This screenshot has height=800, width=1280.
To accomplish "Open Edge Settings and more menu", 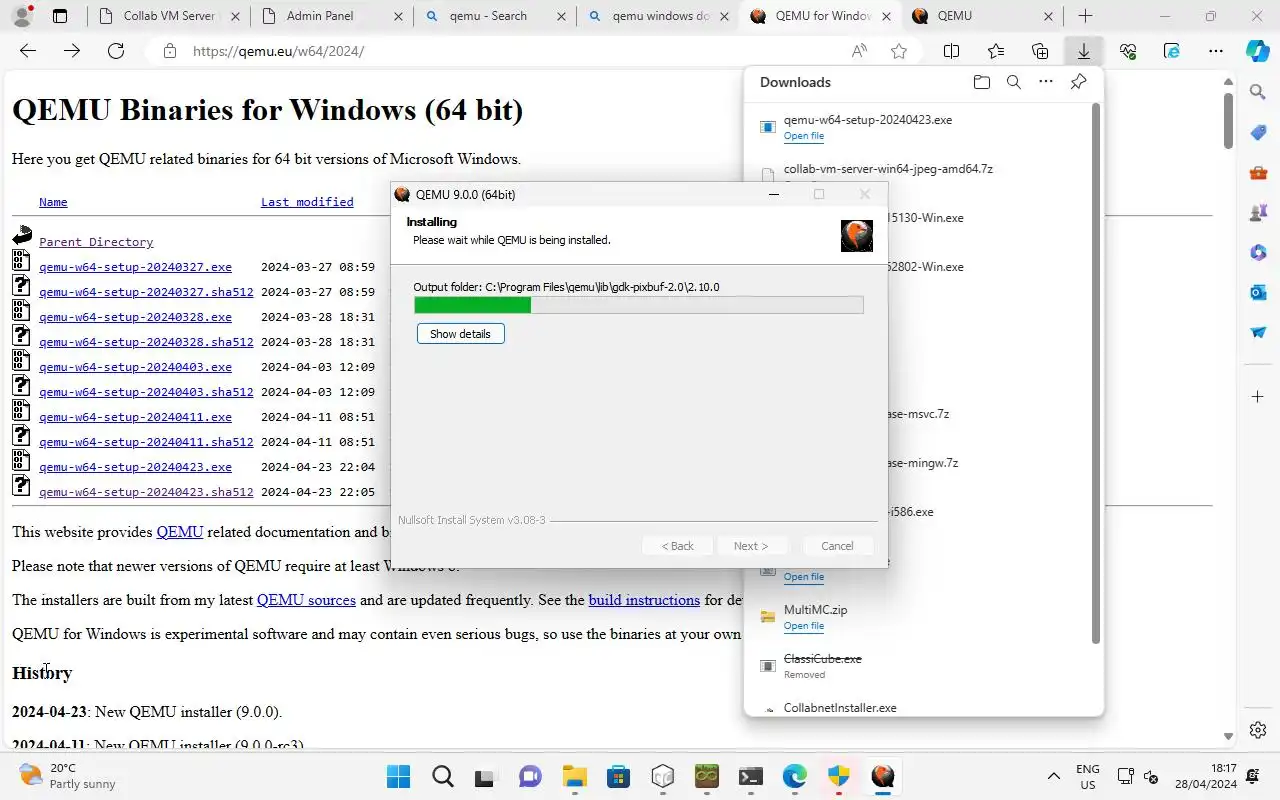I will (x=1216, y=51).
